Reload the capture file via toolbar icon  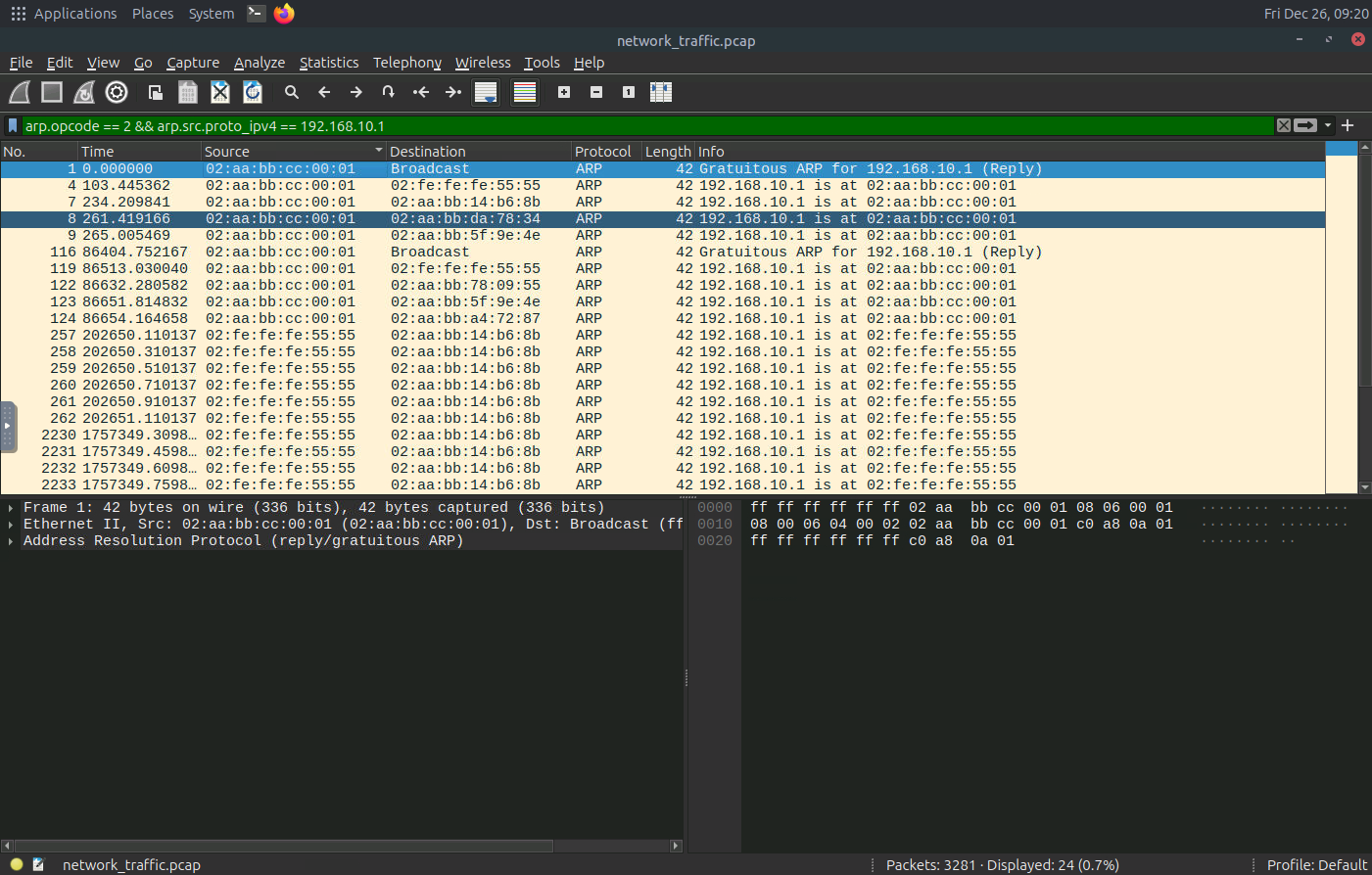[253, 92]
